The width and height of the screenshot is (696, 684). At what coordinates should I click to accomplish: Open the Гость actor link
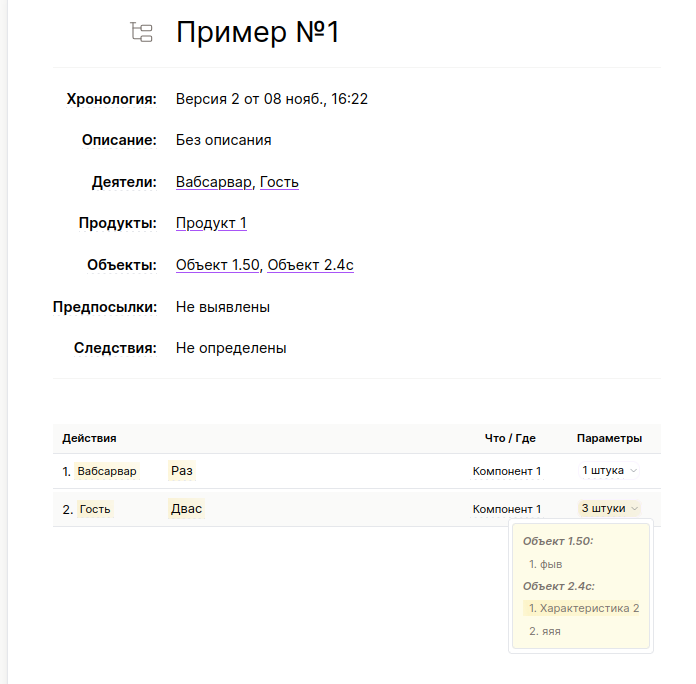[279, 182]
